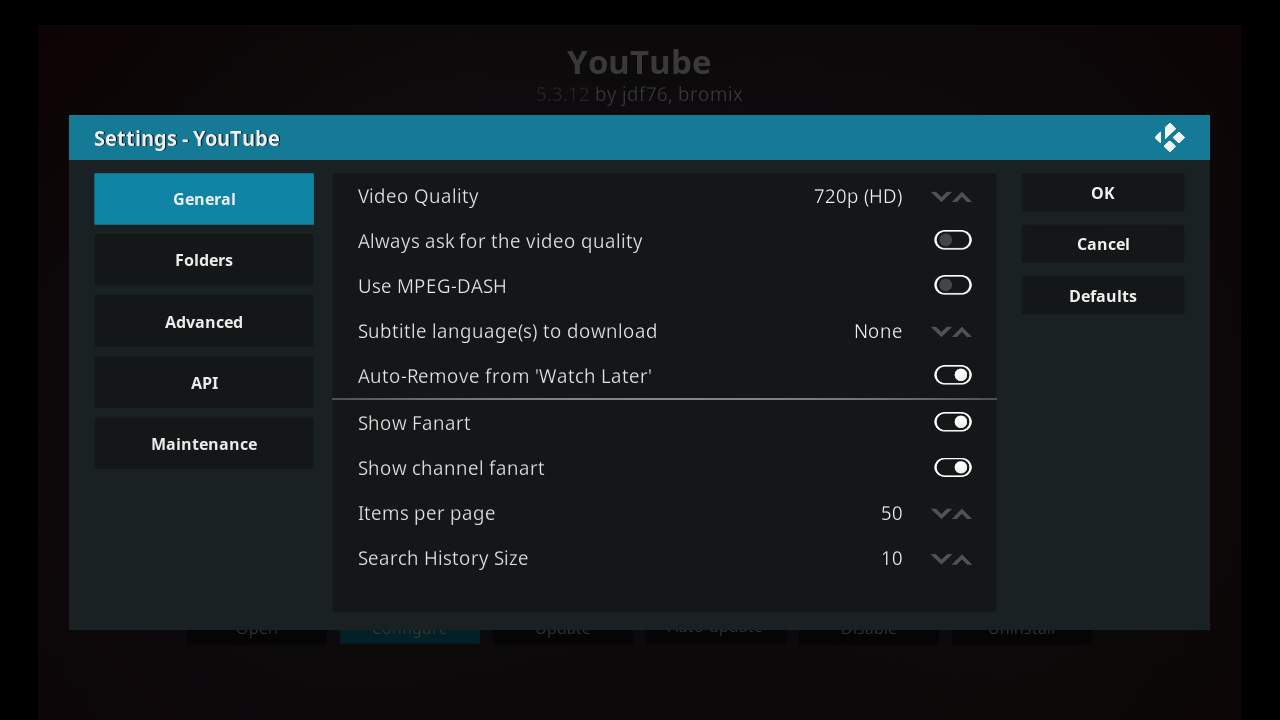
Task: Disable Auto-Remove from 'Watch Later'
Action: [x=952, y=374]
